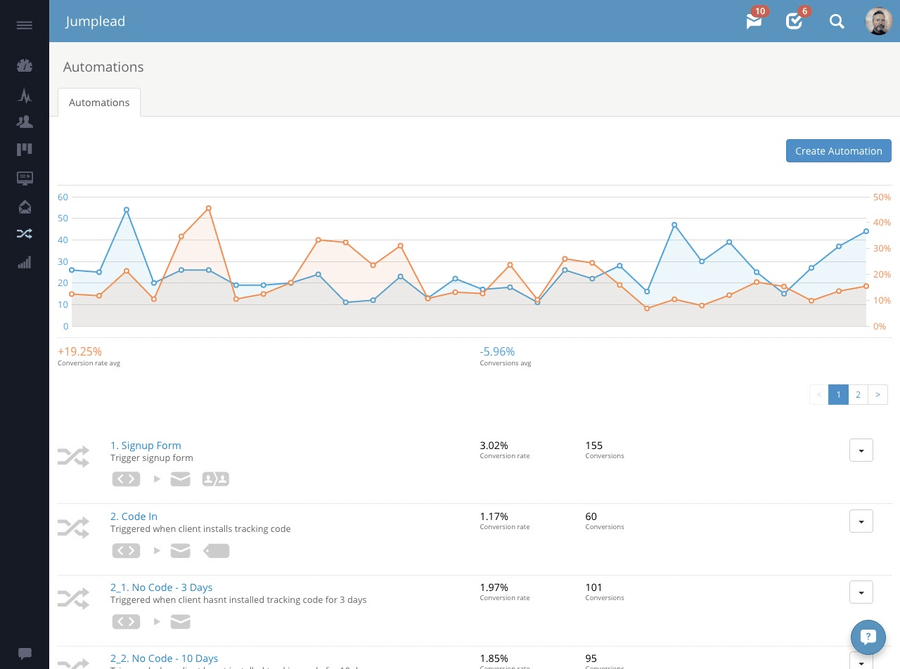Open the dashboard gauge icon in sidebar
Image resolution: width=900 pixels, height=669 pixels.
click(24, 66)
